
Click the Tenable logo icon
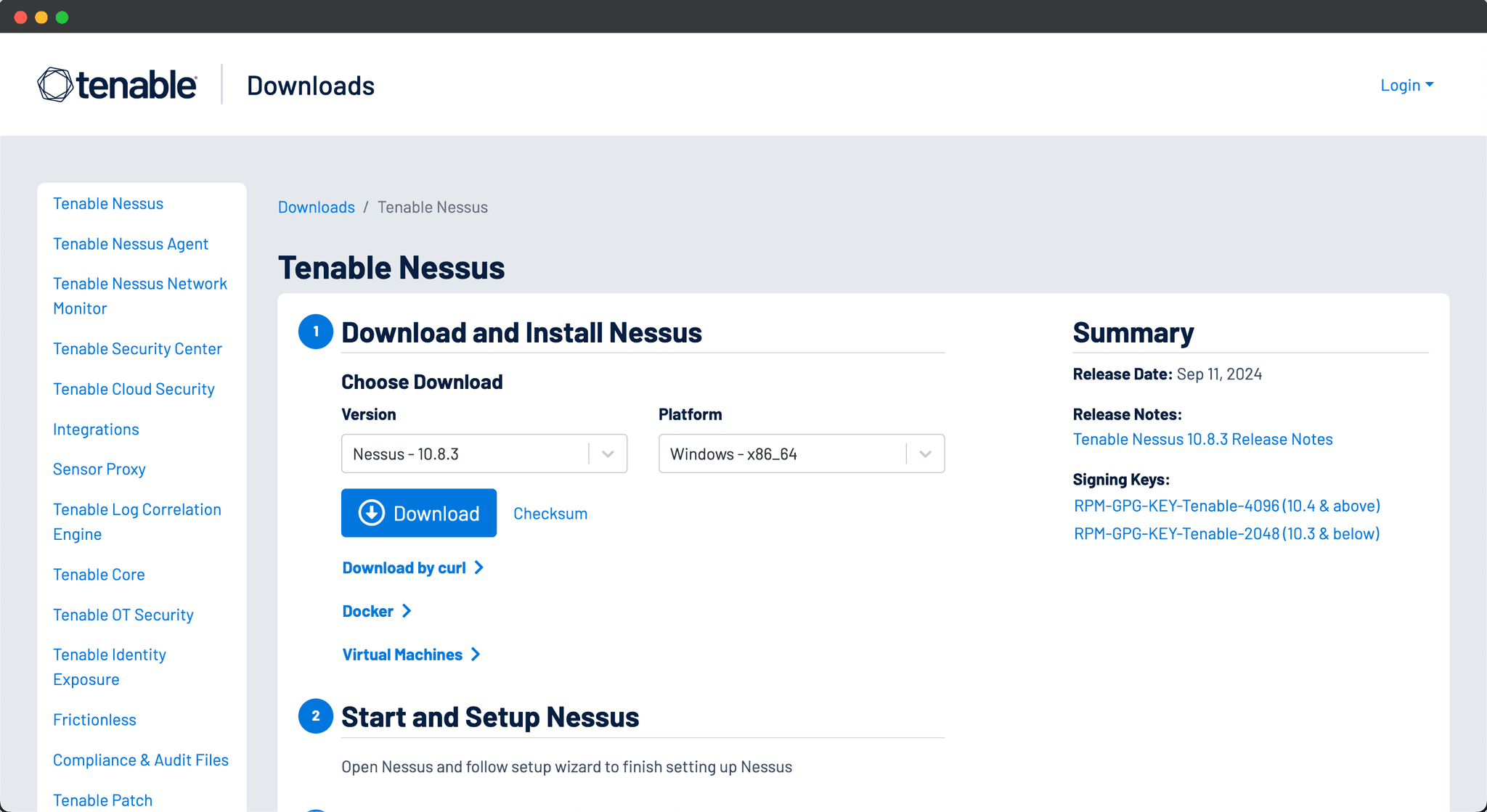point(55,85)
